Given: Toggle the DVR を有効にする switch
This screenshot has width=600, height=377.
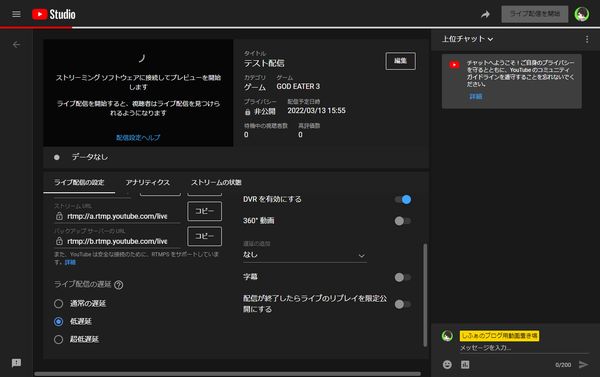Looking at the screenshot, I should pos(403,199).
